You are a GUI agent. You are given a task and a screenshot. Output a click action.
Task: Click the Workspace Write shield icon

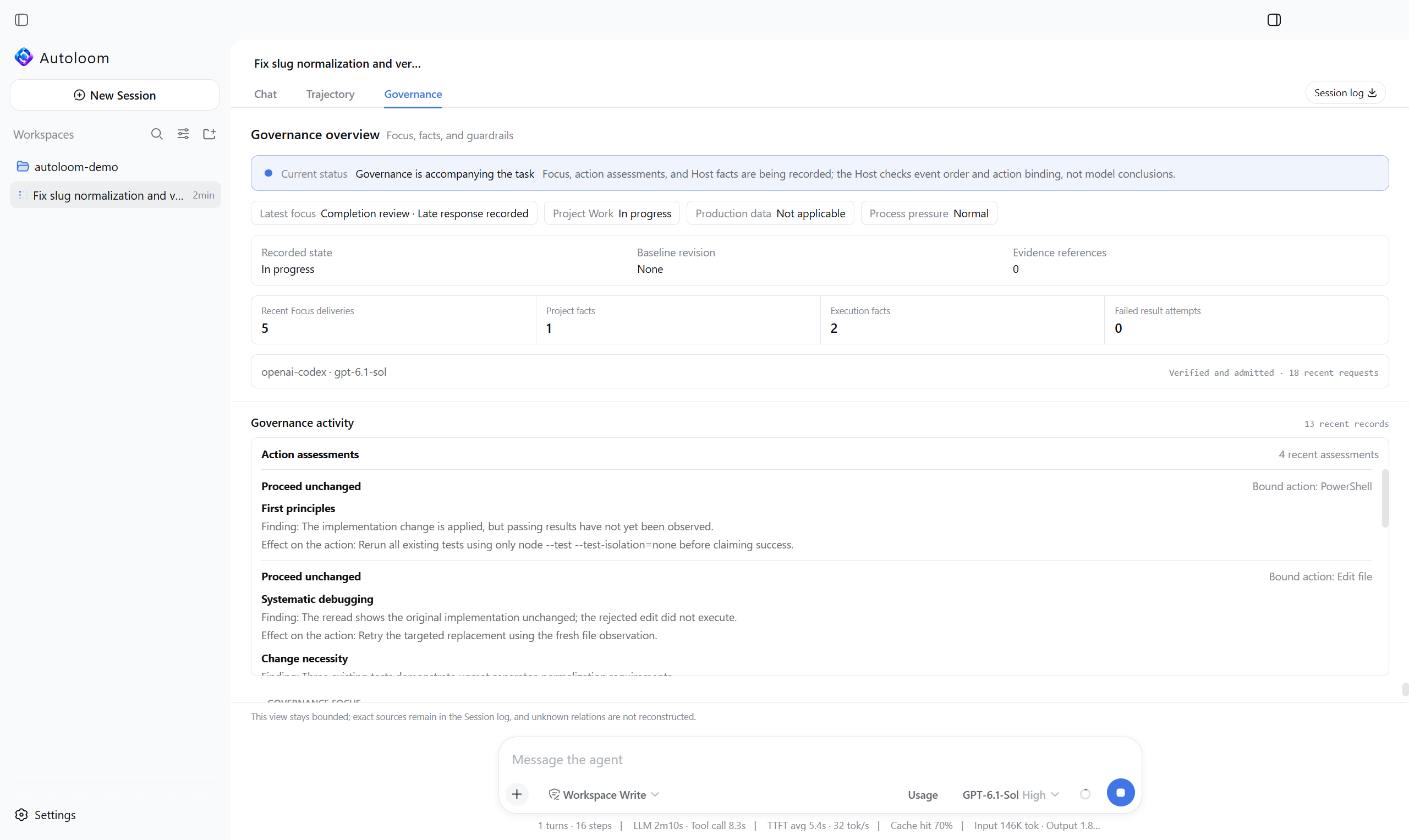coord(554,795)
